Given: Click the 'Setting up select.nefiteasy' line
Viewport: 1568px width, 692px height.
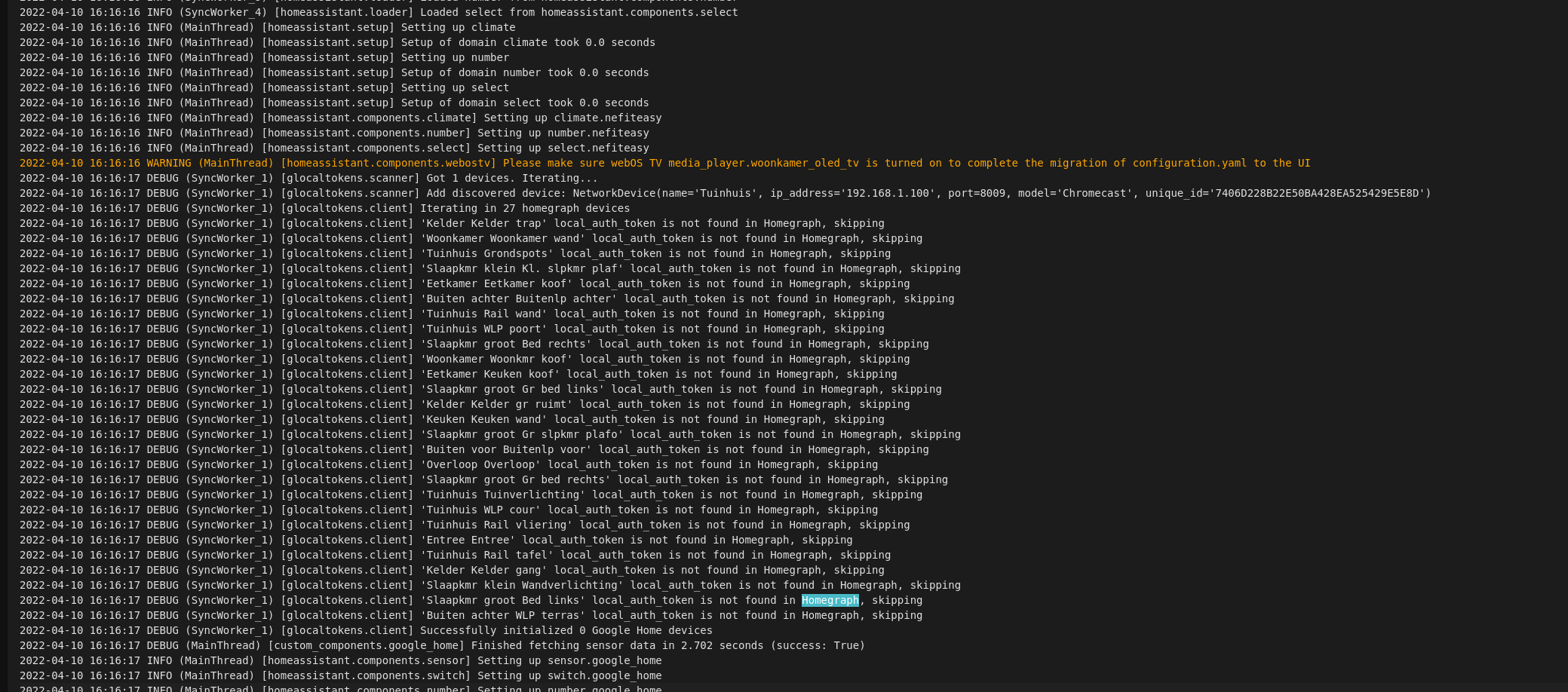Looking at the screenshot, I should point(334,149).
